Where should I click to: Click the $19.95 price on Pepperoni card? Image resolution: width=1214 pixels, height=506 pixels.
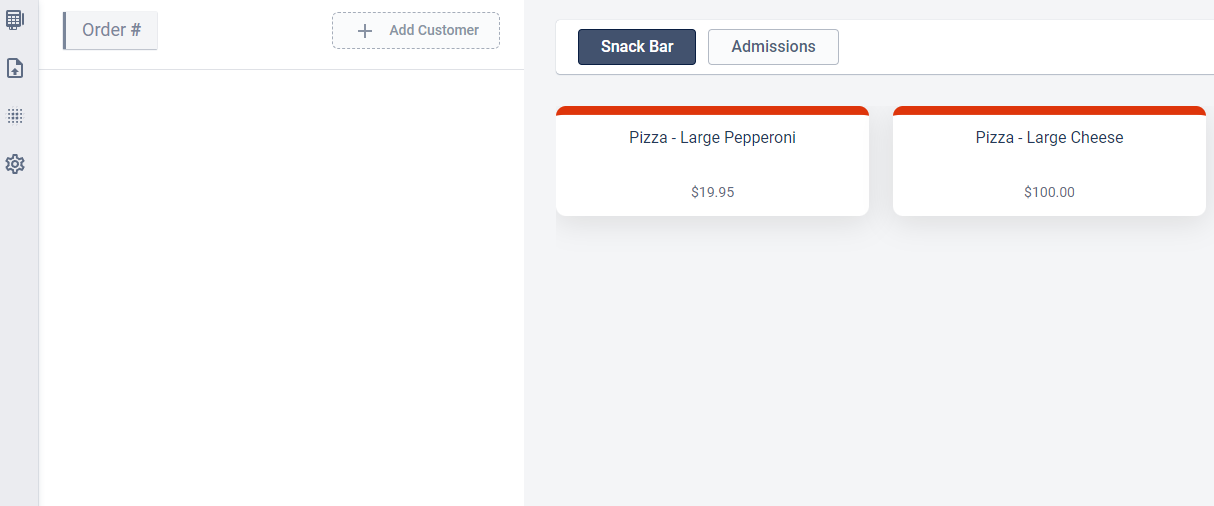pos(712,192)
